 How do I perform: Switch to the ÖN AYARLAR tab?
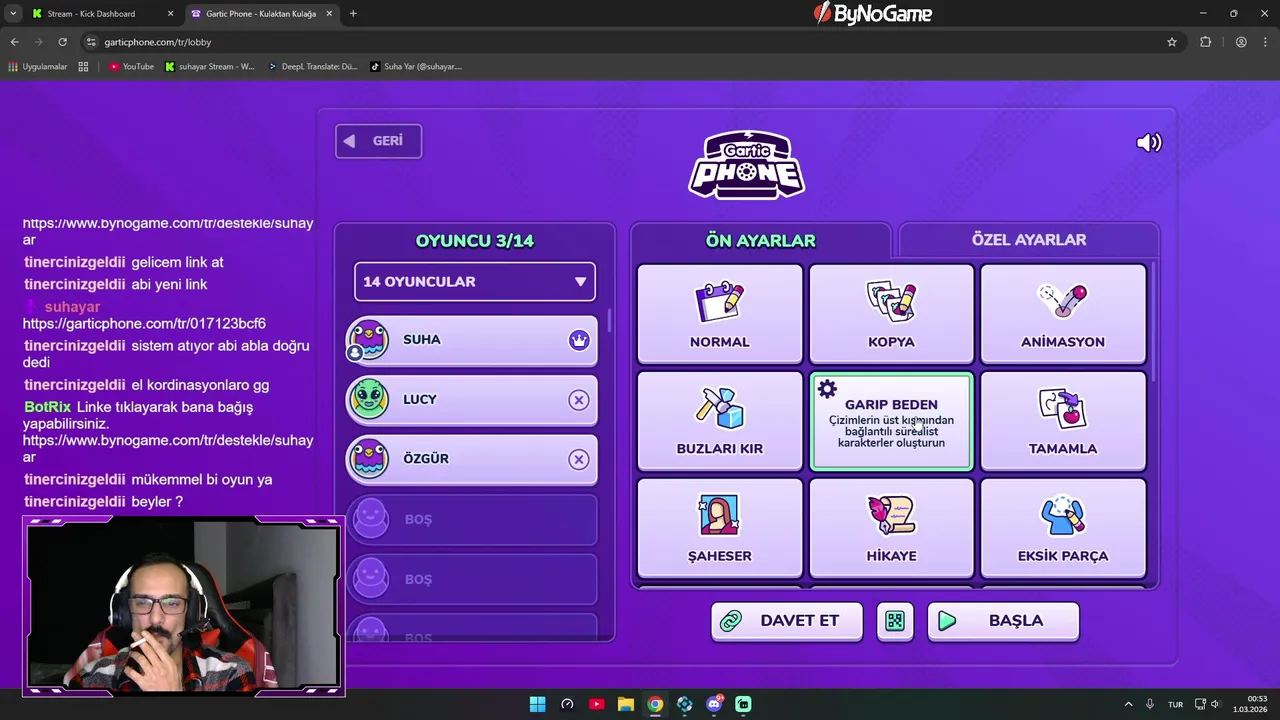(761, 240)
